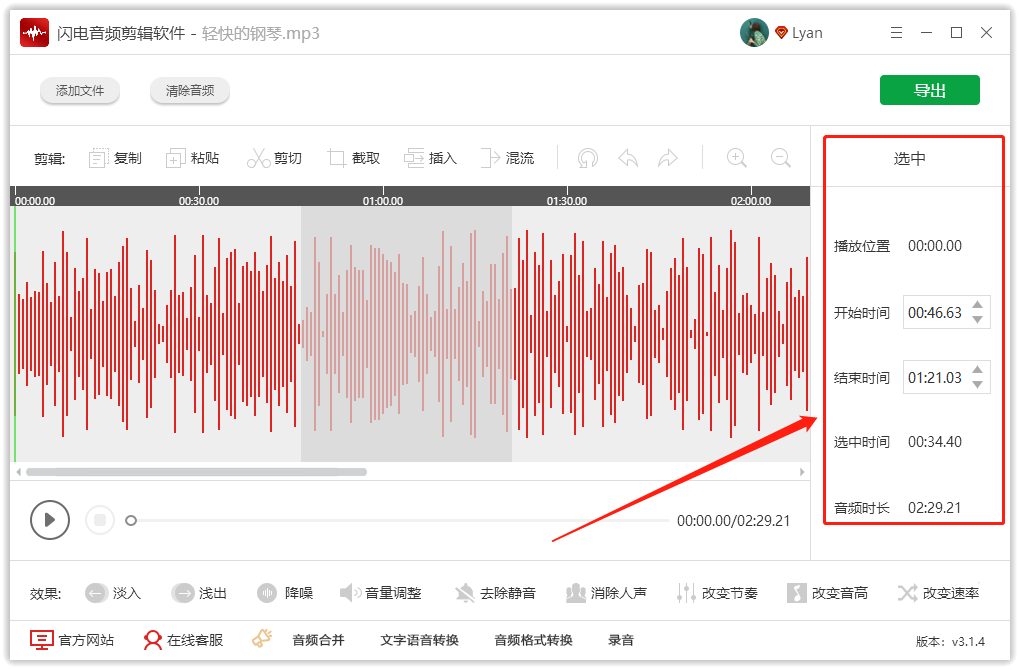Open 文字语音转换 text-to-speech feature
The width and height of the screenshot is (1020, 670).
pos(421,640)
